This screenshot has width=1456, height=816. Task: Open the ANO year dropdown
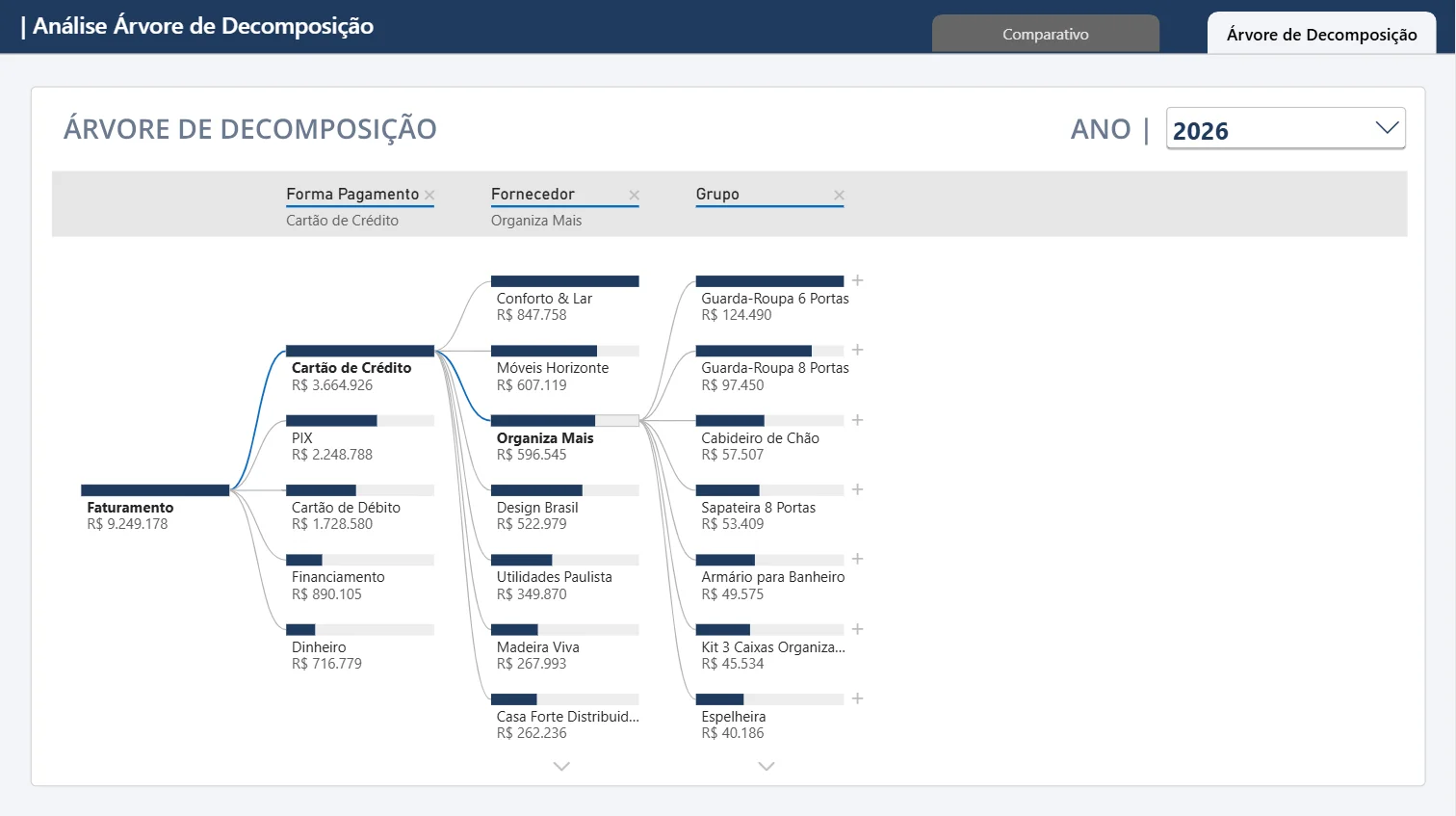[x=1286, y=128]
